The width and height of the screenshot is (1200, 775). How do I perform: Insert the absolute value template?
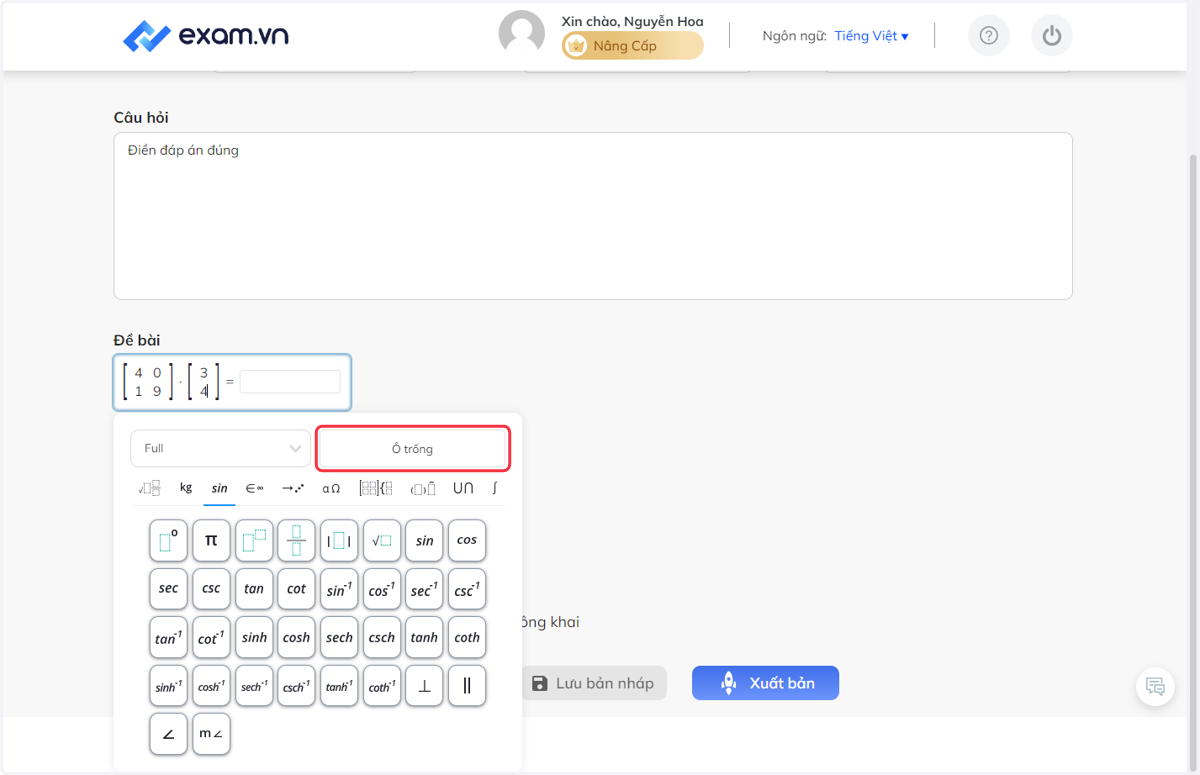pyautogui.click(x=339, y=540)
